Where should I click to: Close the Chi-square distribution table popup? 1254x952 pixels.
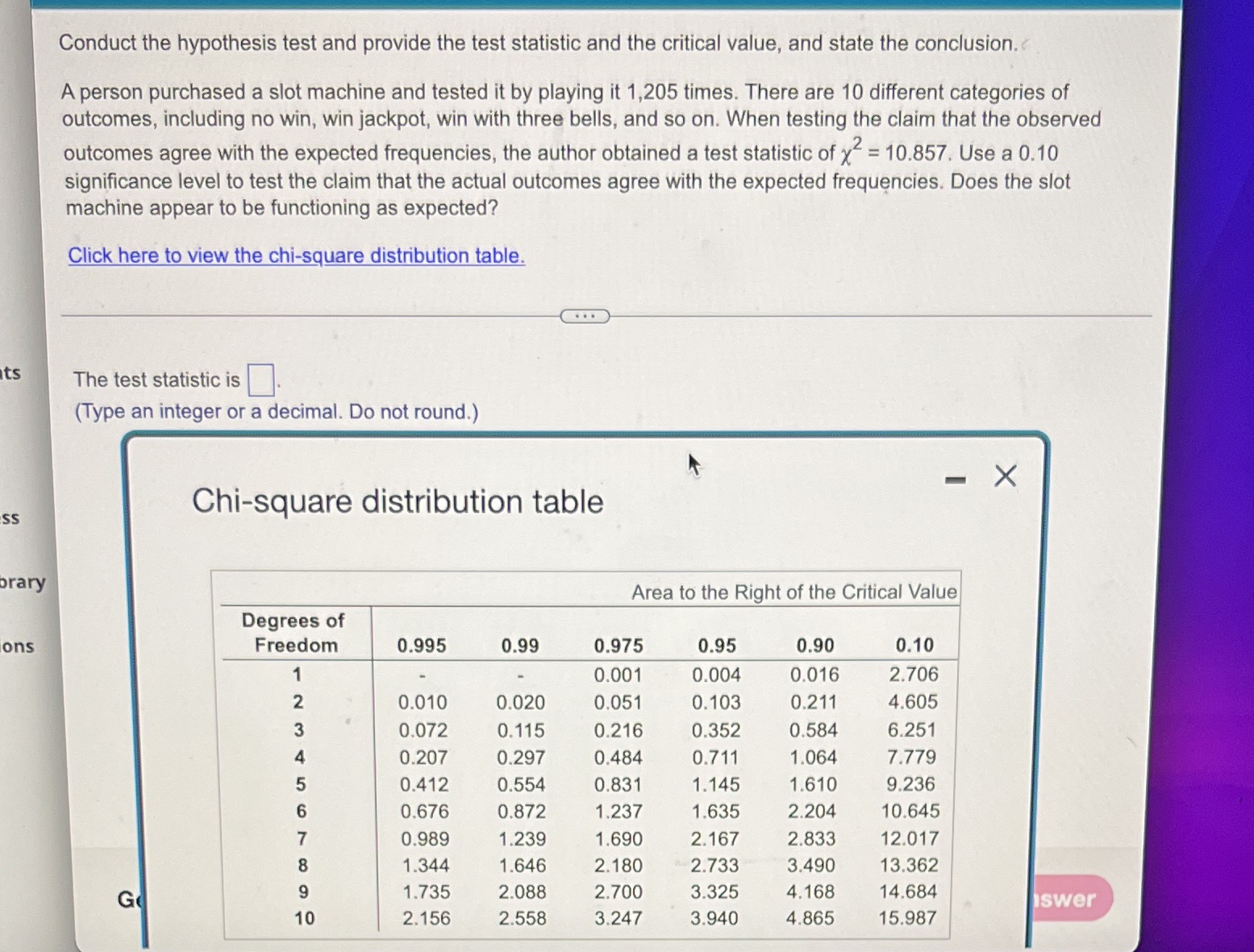[1004, 476]
